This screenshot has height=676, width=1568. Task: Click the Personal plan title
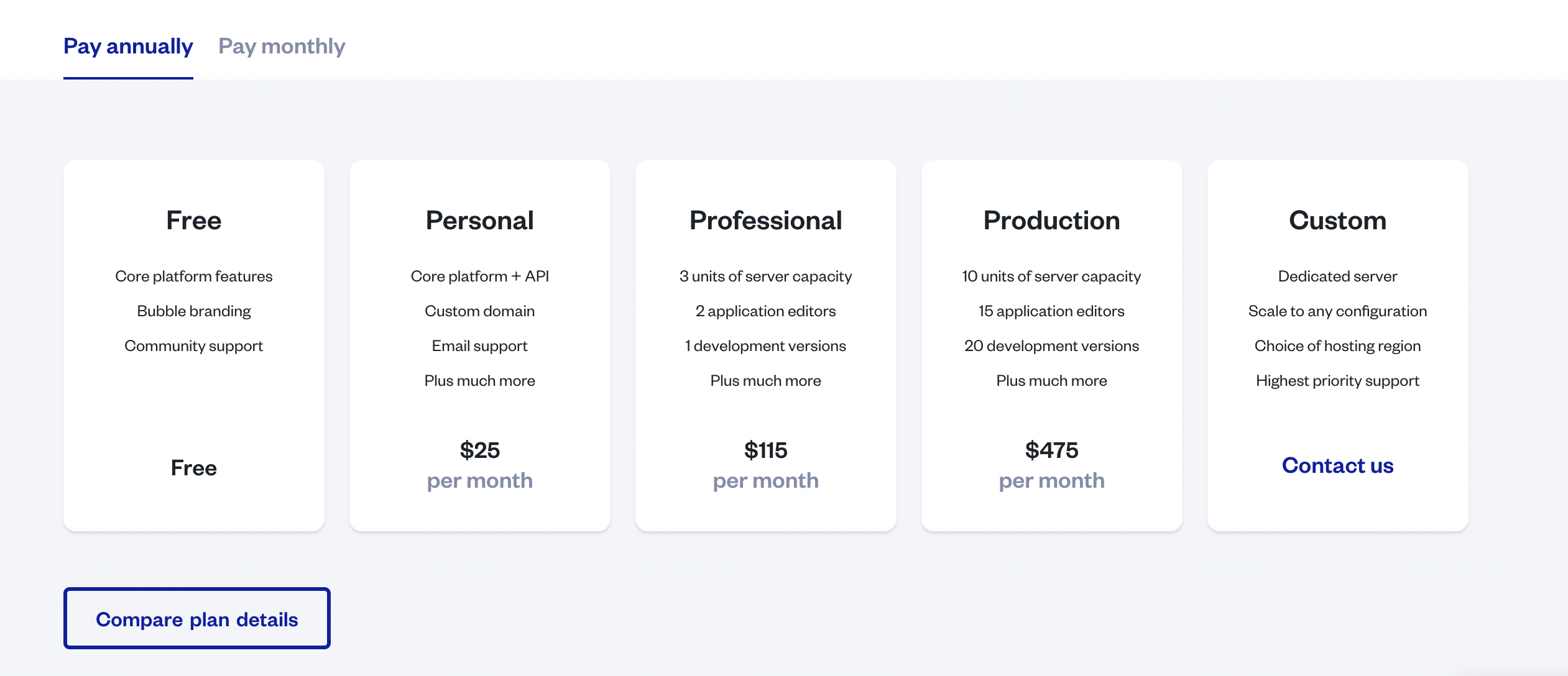pyautogui.click(x=479, y=220)
